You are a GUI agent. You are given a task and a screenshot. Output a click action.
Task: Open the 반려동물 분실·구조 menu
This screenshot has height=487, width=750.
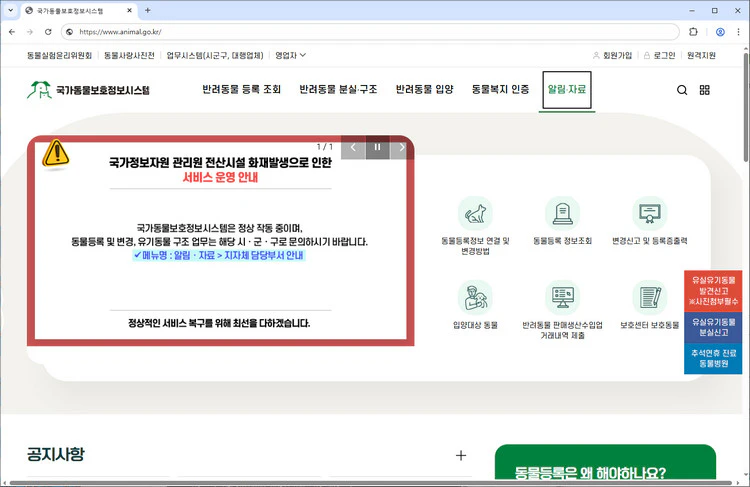click(338, 89)
